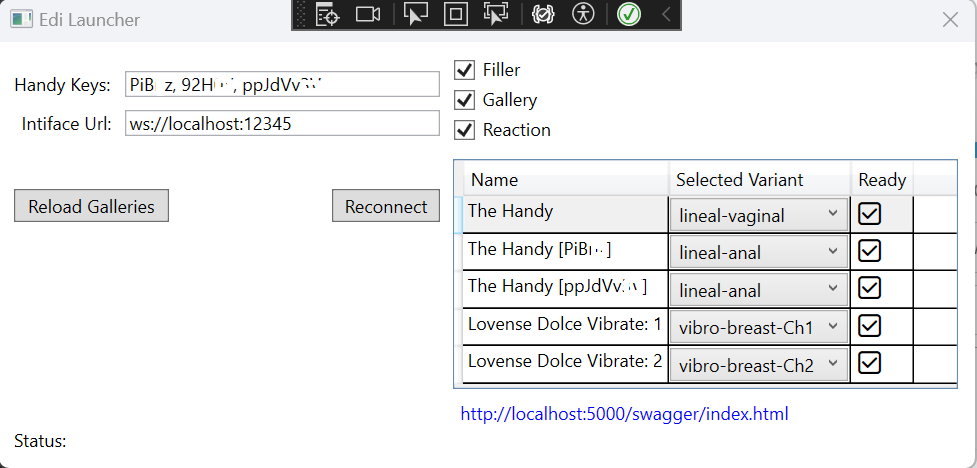Click the green checkmark status icon
This screenshot has width=977, height=468.
click(x=629, y=14)
